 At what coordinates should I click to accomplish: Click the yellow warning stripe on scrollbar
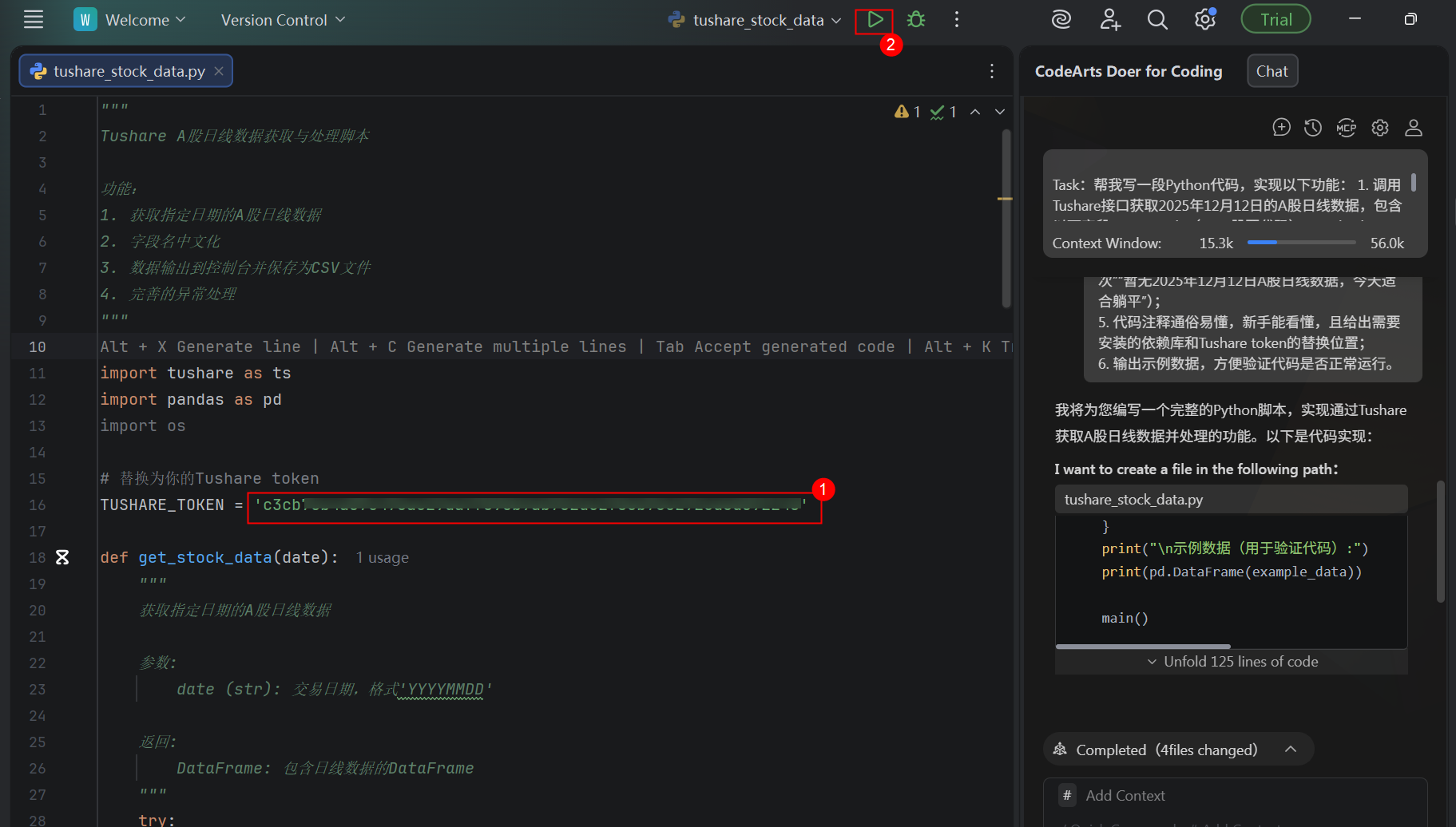(1005, 198)
